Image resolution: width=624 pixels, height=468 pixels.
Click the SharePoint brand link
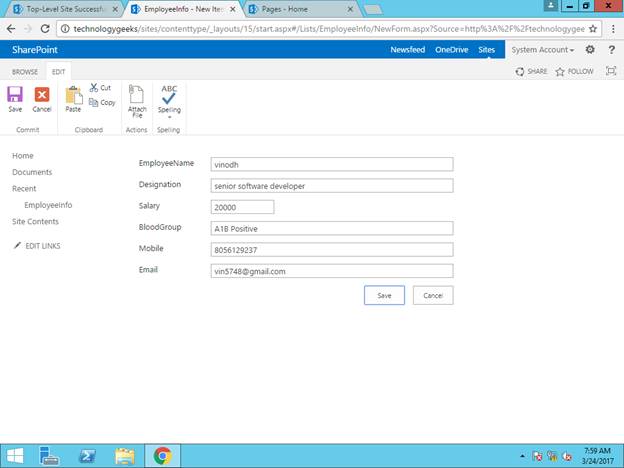(x=35, y=50)
